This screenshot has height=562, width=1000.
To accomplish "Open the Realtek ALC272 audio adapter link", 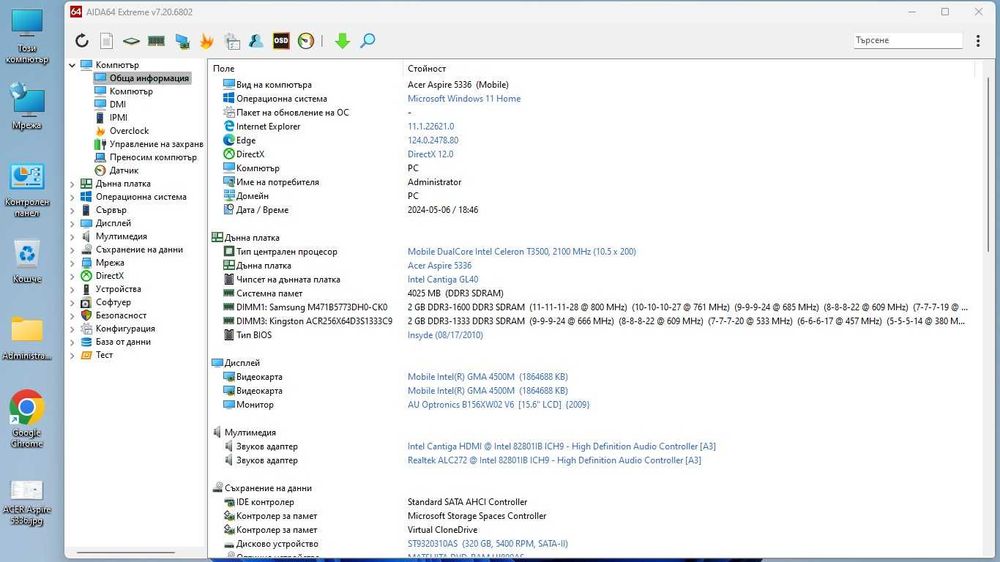I will 554,460.
